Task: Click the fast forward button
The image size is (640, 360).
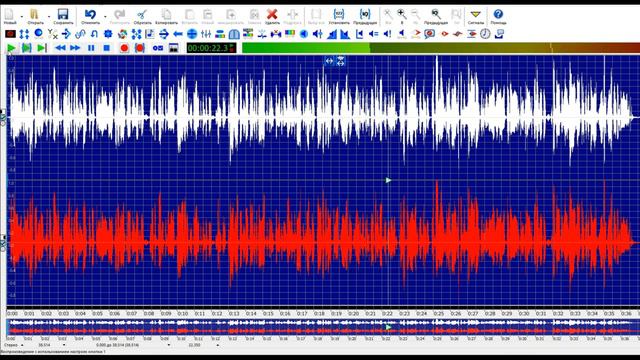Action: point(75,48)
